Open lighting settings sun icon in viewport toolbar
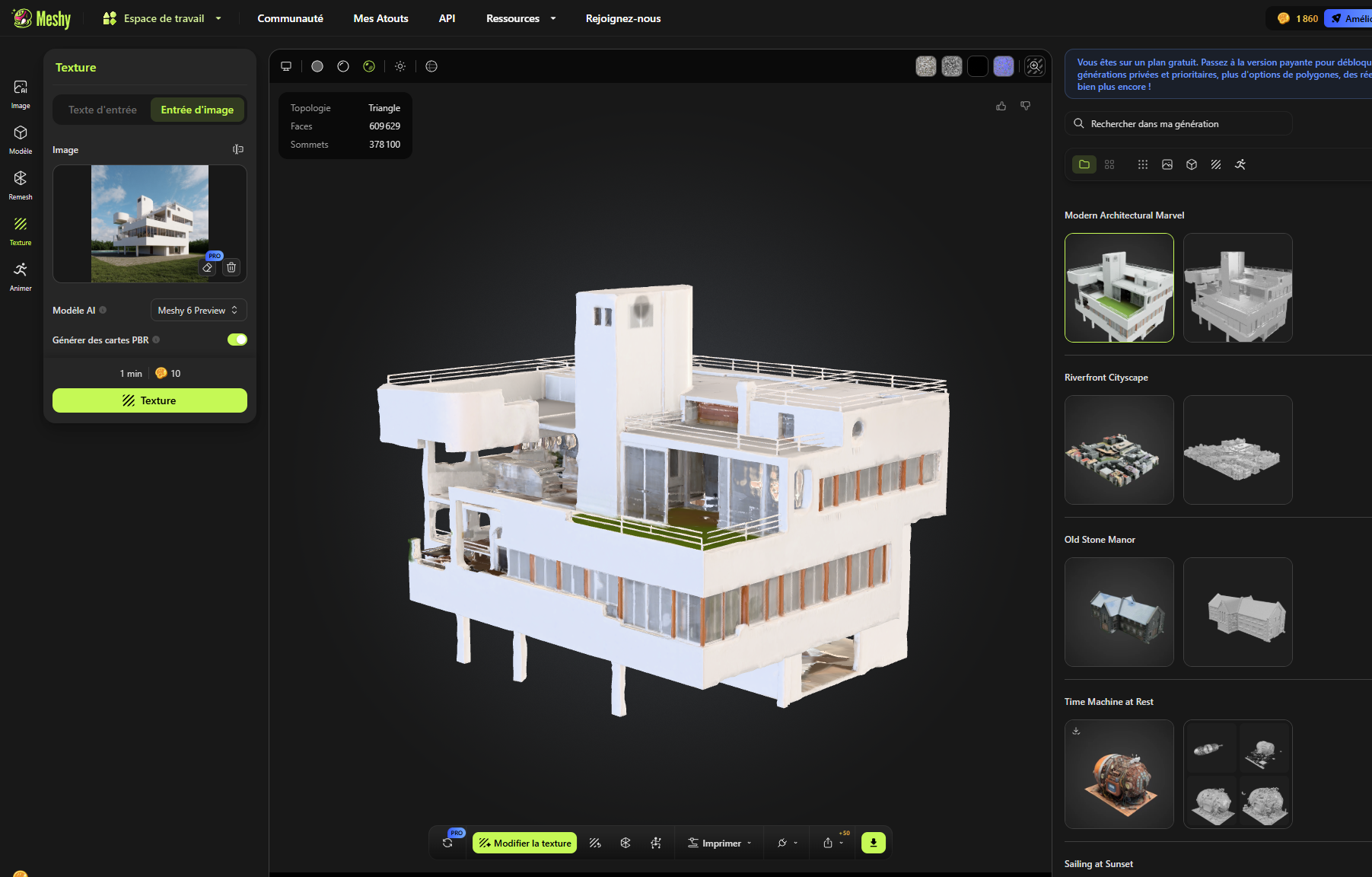The height and width of the screenshot is (877, 1372). [x=400, y=66]
